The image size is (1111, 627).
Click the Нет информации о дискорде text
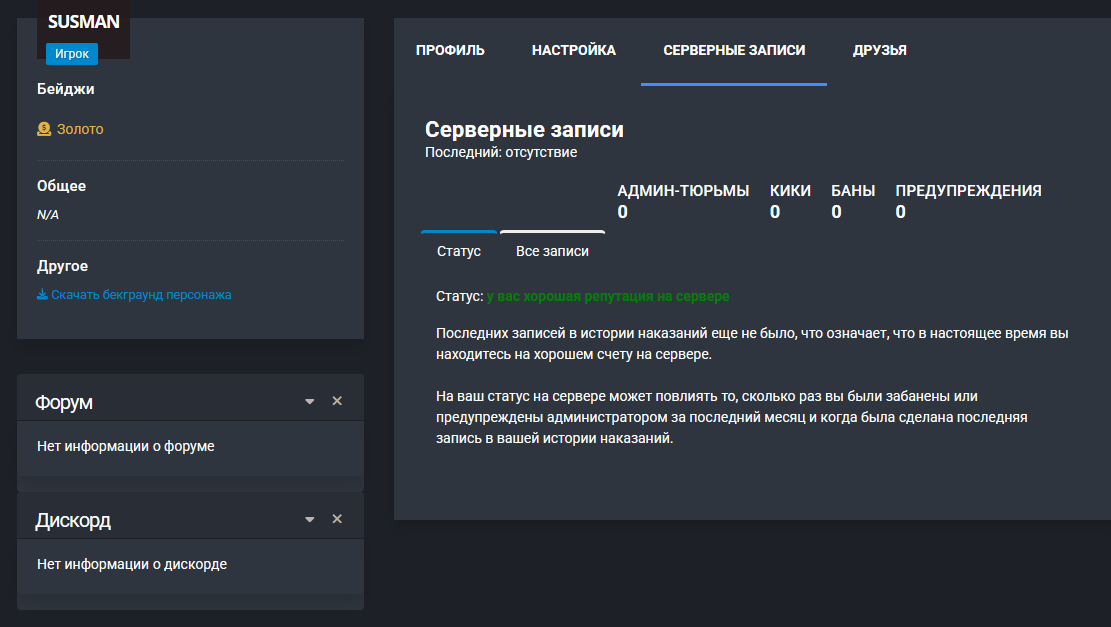click(x=132, y=565)
